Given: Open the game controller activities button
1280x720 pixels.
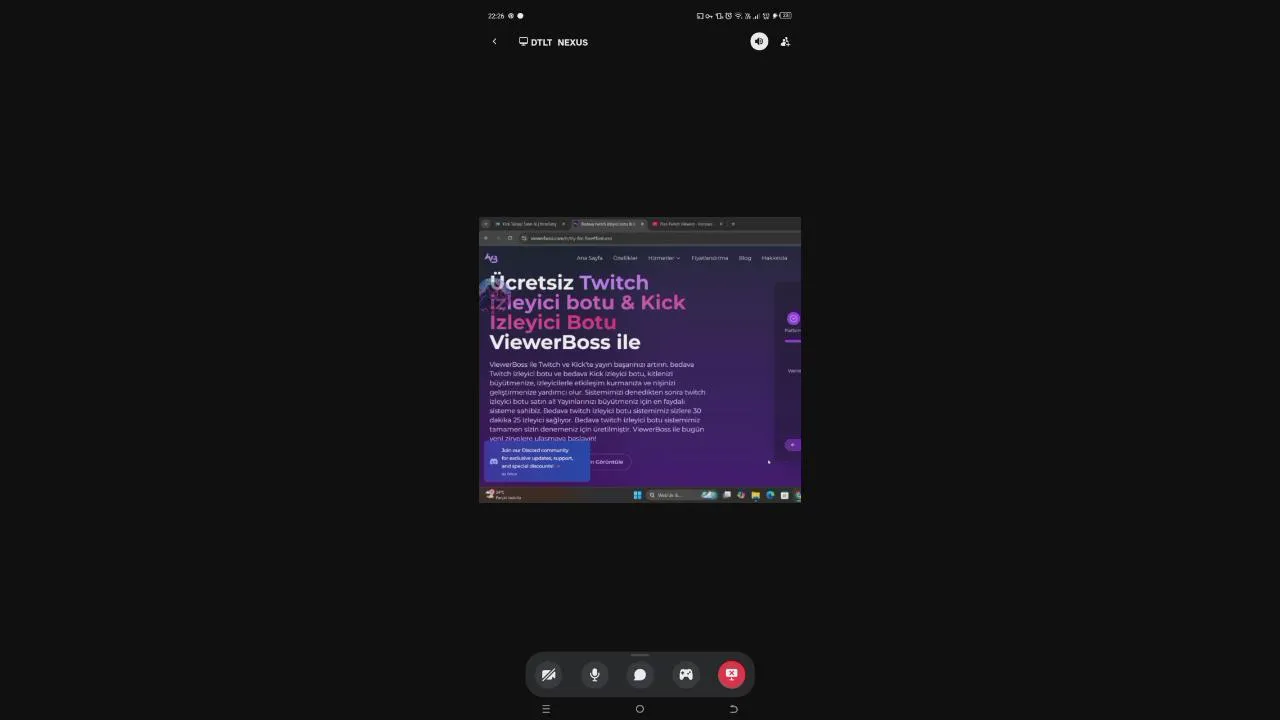Looking at the screenshot, I should pos(686,675).
